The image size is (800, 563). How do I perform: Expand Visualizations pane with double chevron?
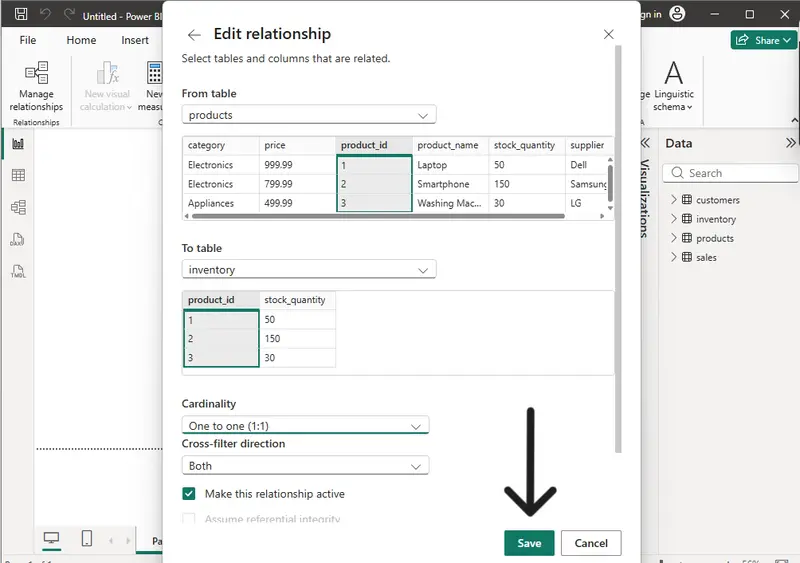[645, 143]
